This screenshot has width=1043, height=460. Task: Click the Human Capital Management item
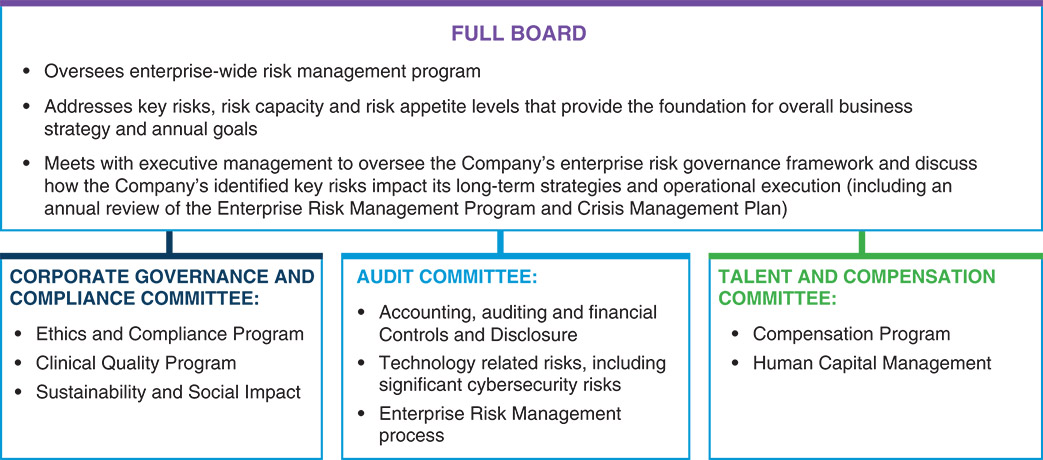871,363
